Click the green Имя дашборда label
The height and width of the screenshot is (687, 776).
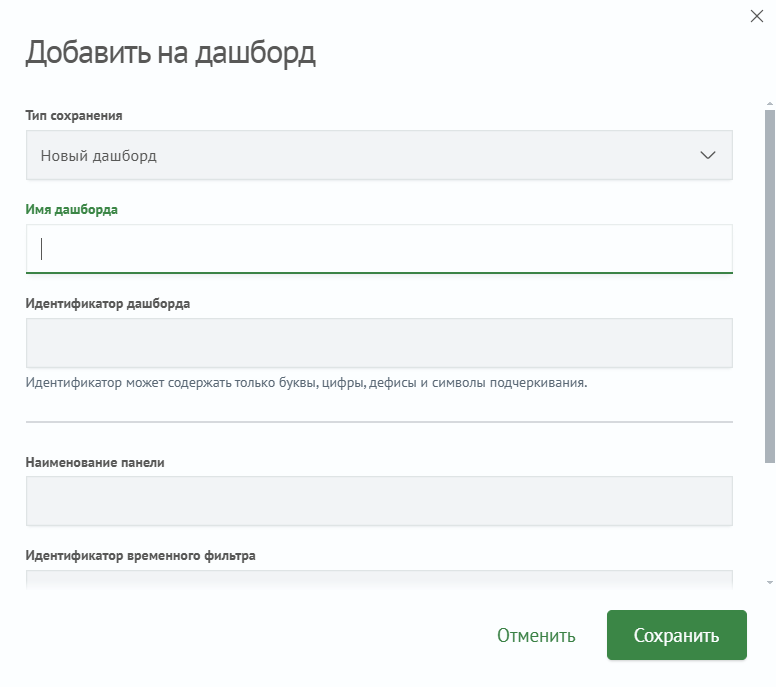point(71,209)
